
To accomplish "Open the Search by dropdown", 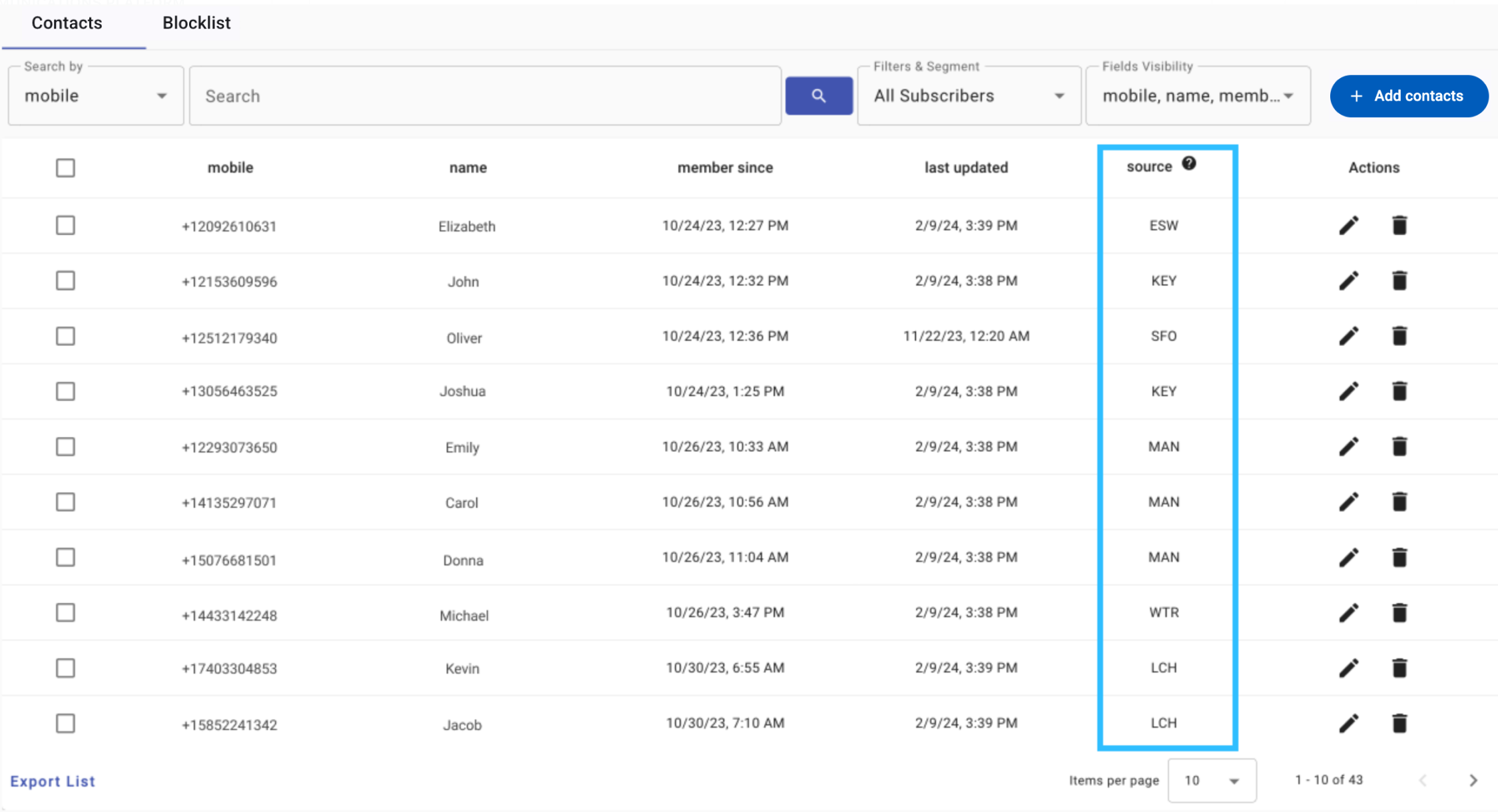I will click(x=96, y=96).
